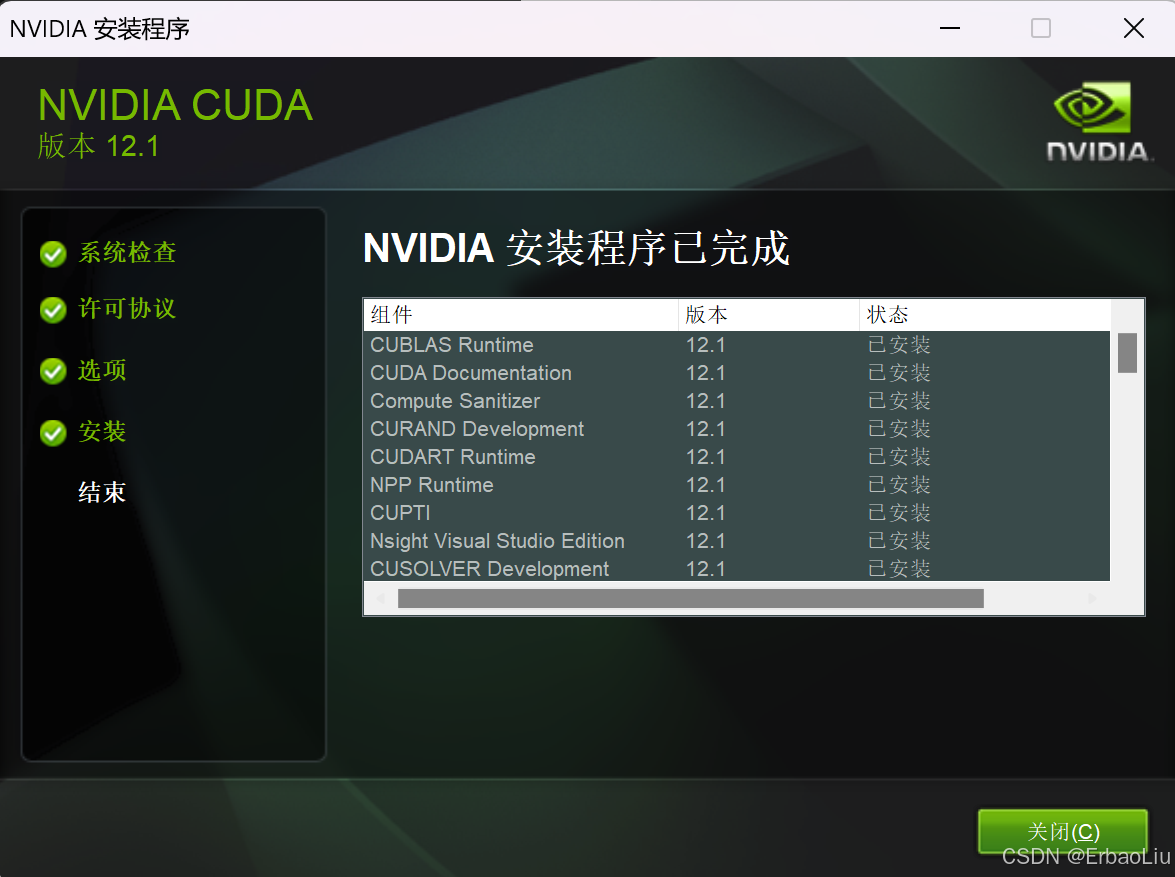Select the Nsight Visual Studio Edition row
Screen dimensions: 1175x877
tap(497, 541)
